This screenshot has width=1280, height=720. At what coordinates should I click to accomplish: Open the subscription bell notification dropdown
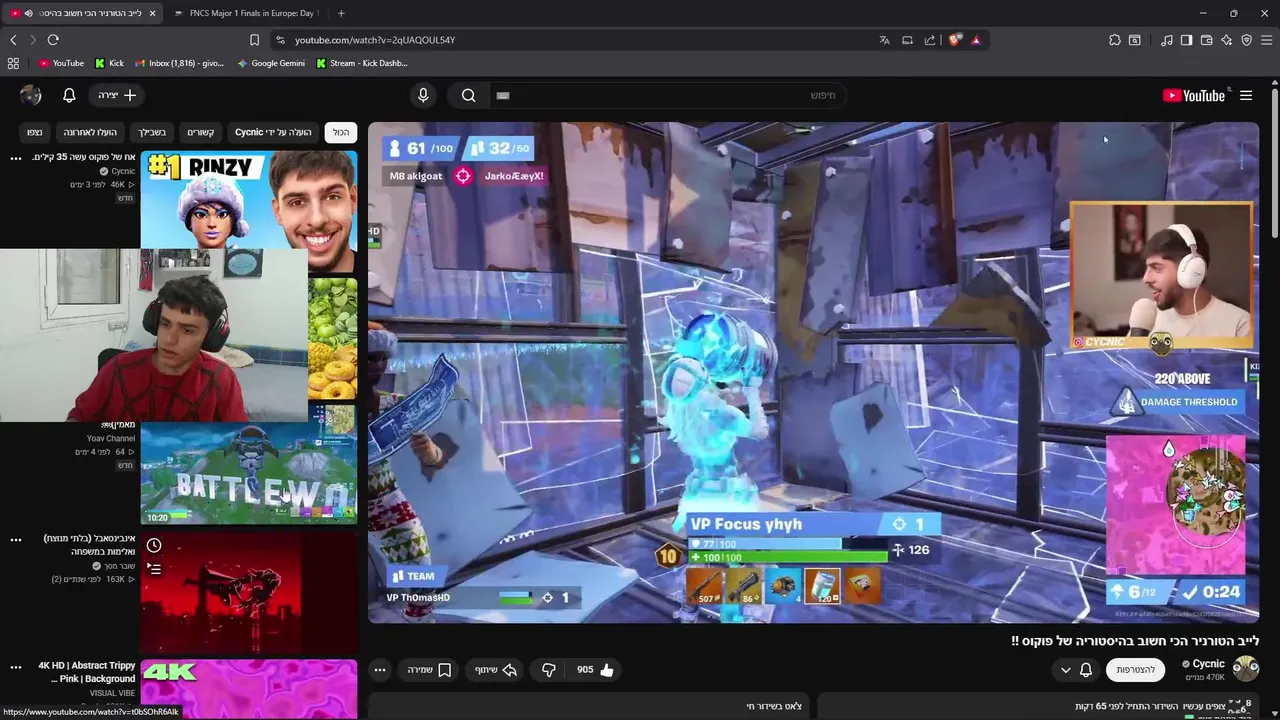pyautogui.click(x=1076, y=670)
